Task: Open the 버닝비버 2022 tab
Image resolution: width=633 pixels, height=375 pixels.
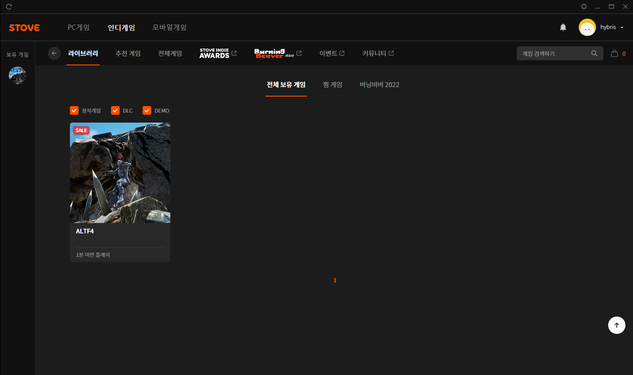Action: [x=379, y=85]
